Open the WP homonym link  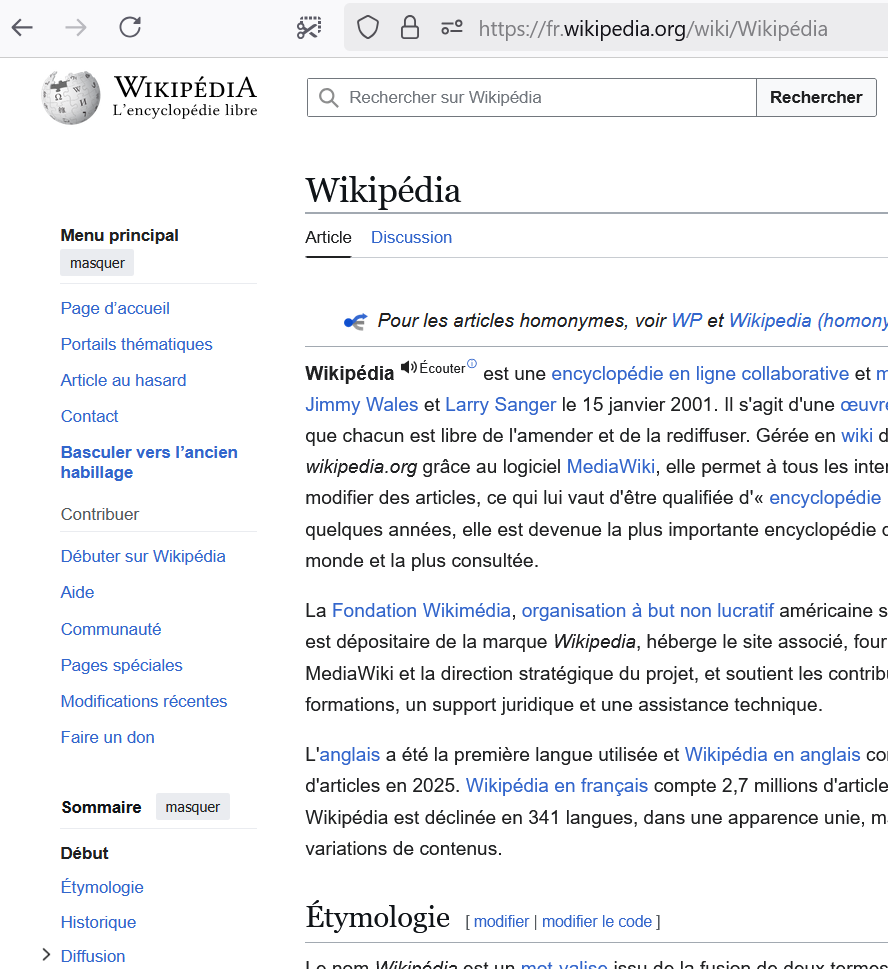[x=687, y=321]
